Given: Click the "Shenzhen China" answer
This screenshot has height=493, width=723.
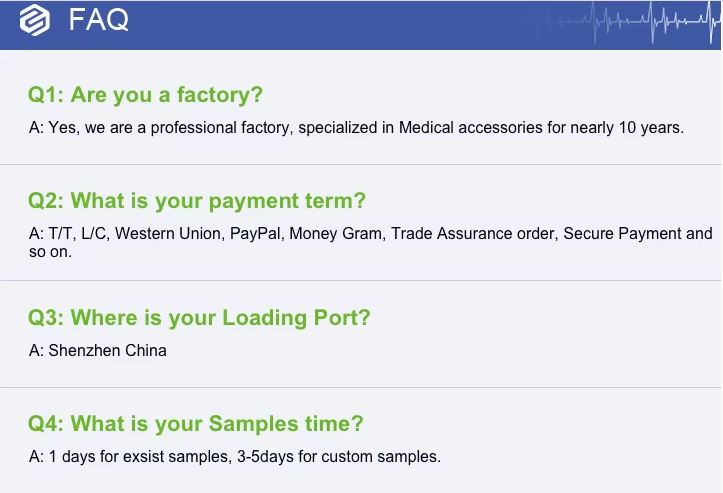Looking at the screenshot, I should coord(107,351).
